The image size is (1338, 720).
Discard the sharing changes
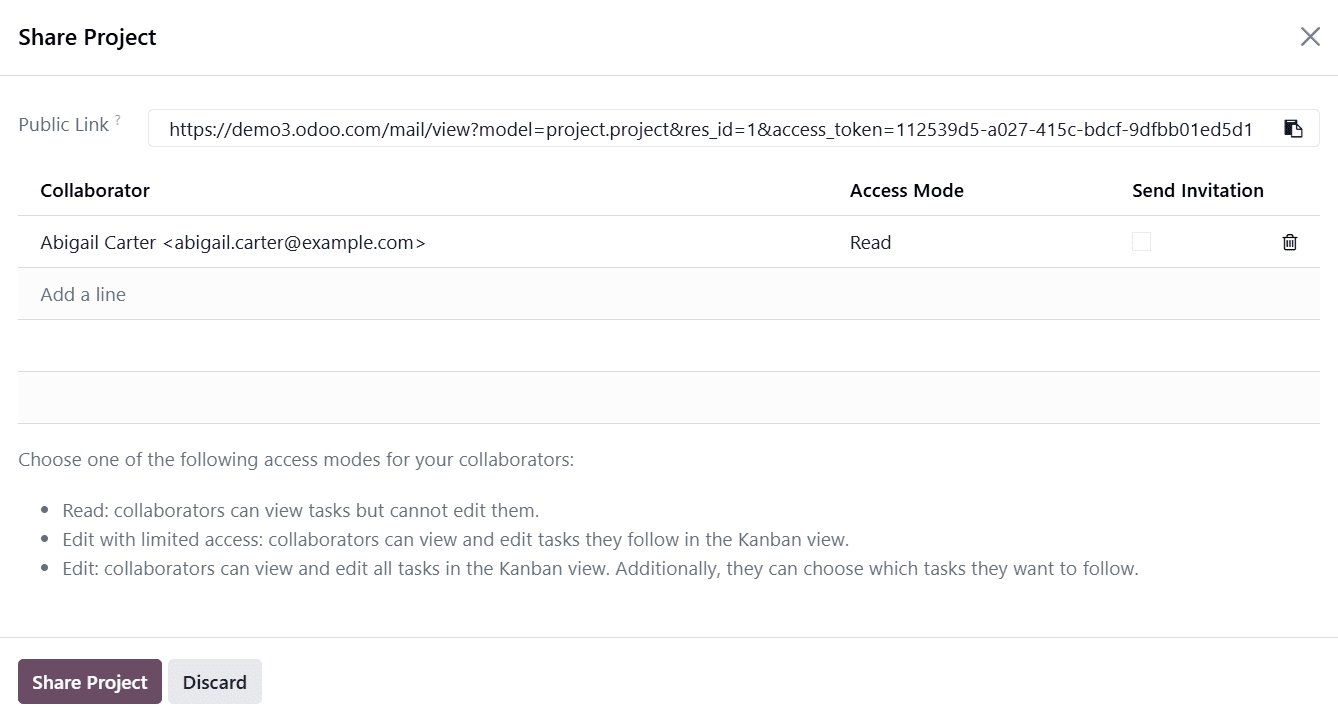click(x=215, y=682)
